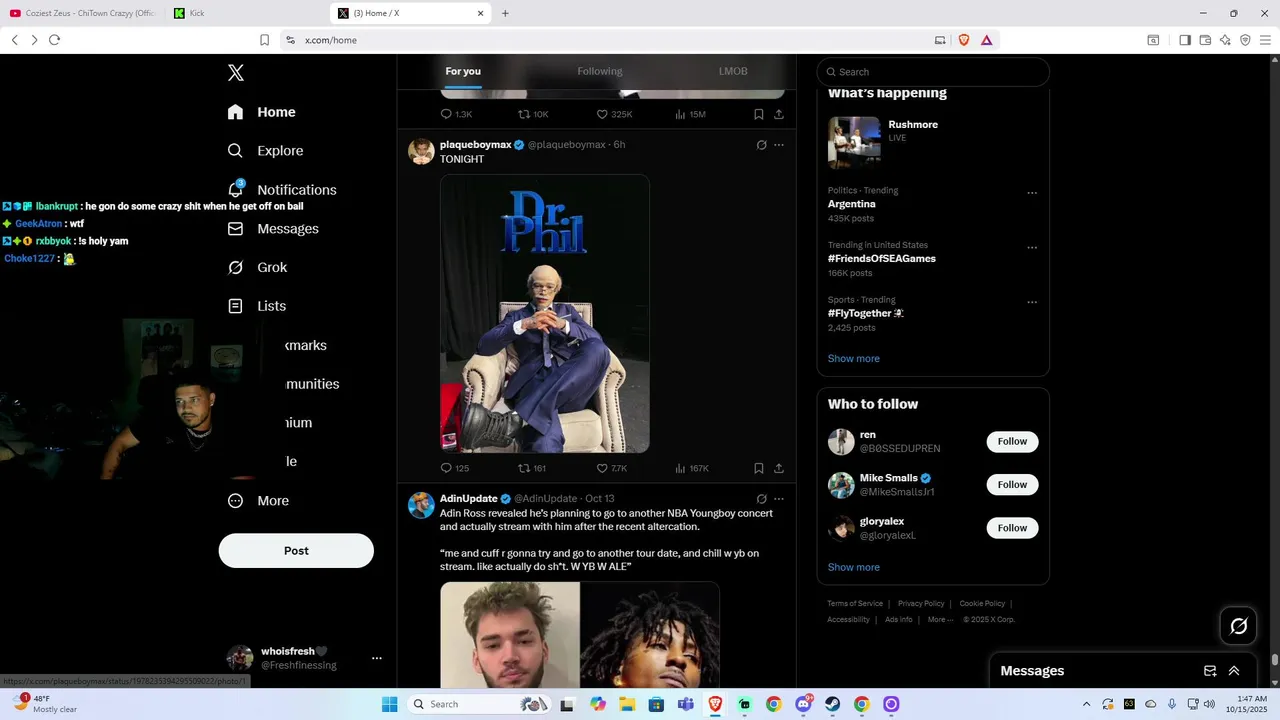Open Brave Shields icon in address bar
1280x720 pixels.
964,40
